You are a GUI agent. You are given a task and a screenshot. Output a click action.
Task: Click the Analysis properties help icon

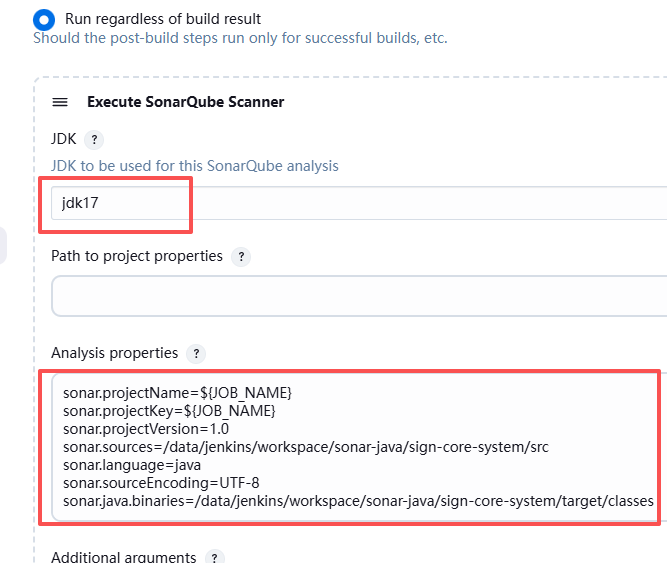tap(196, 354)
